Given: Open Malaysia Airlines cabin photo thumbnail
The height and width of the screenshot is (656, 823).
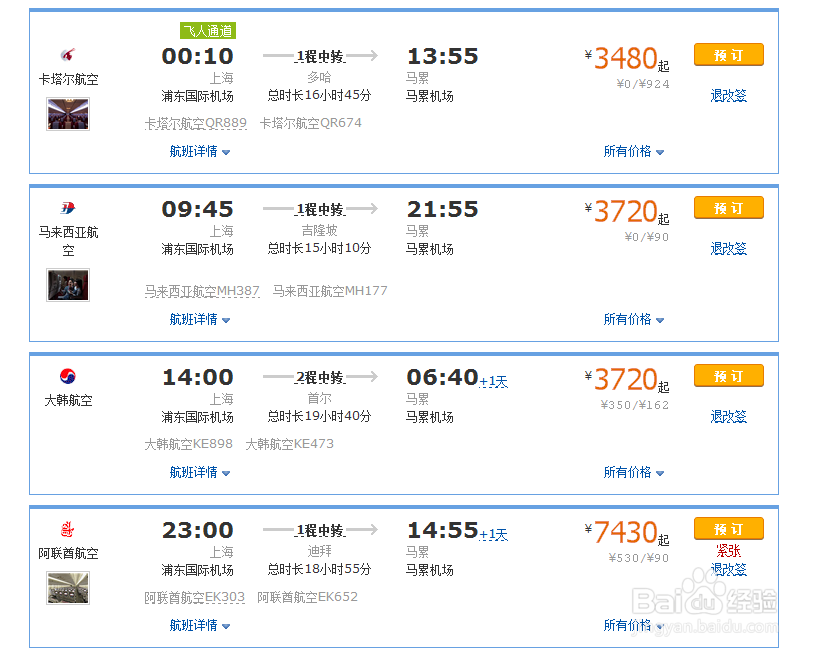Looking at the screenshot, I should tap(68, 285).
